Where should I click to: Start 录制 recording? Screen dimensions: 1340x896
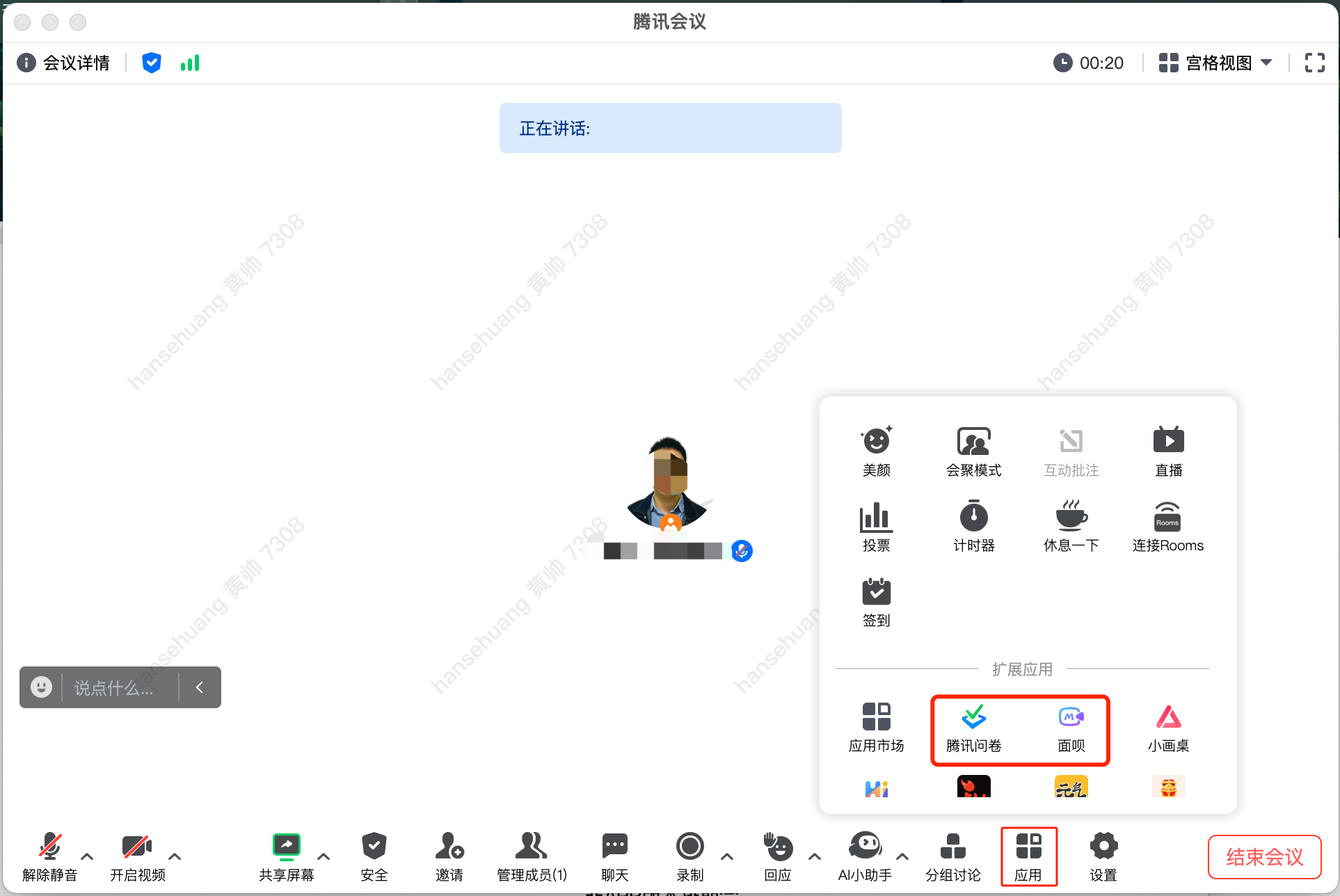(x=689, y=857)
